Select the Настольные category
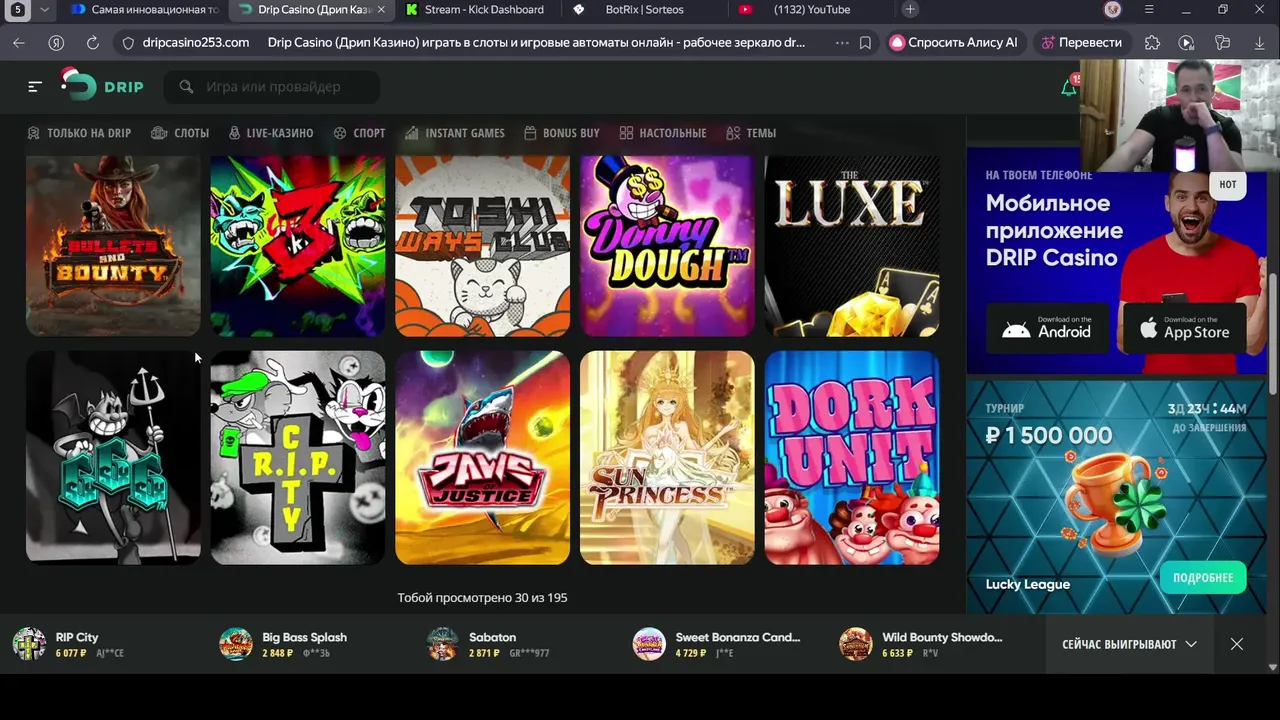Screen dimensions: 1280x720 [x=662, y=133]
